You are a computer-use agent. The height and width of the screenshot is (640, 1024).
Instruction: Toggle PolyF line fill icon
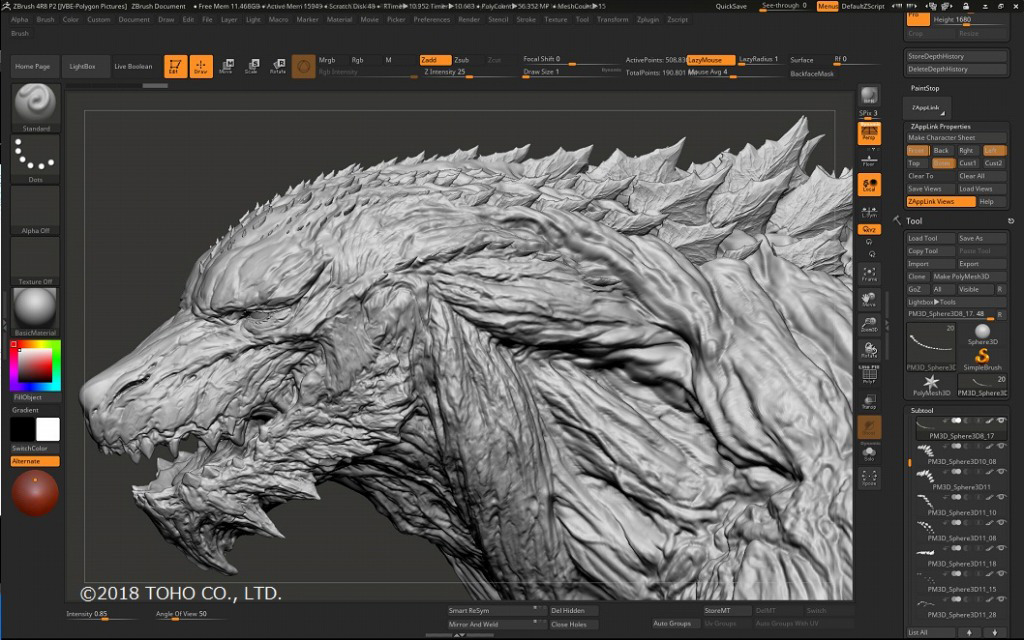click(x=869, y=376)
